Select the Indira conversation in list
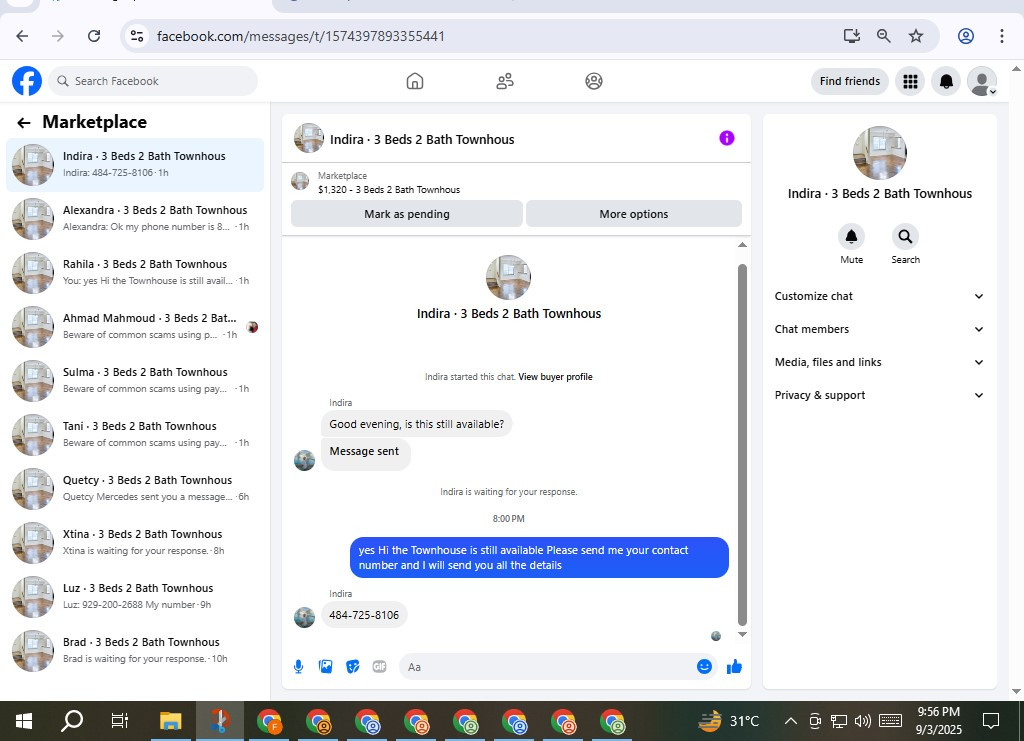The image size is (1024, 741). coord(135,165)
